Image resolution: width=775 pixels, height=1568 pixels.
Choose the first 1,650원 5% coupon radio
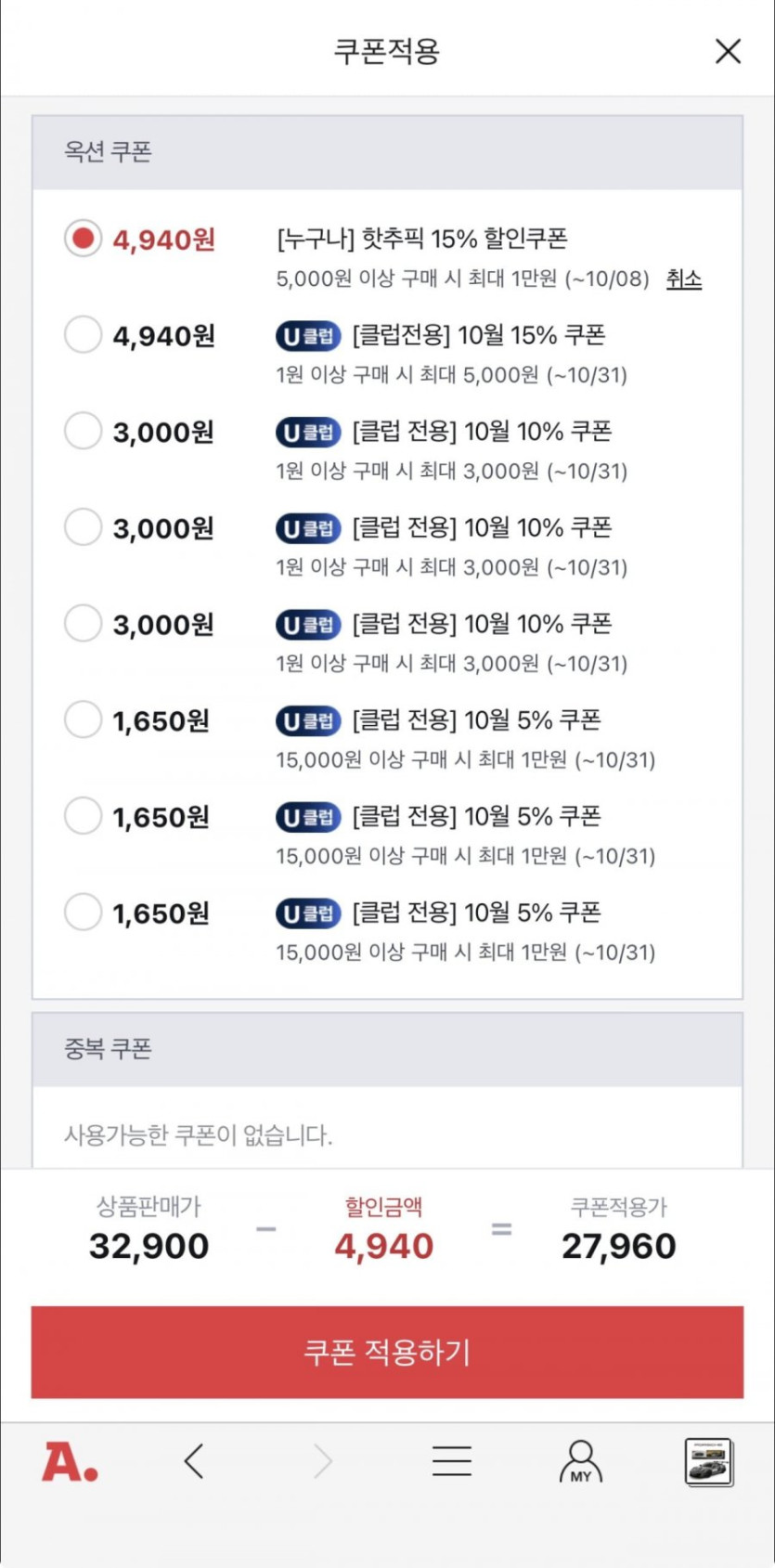[x=83, y=719]
